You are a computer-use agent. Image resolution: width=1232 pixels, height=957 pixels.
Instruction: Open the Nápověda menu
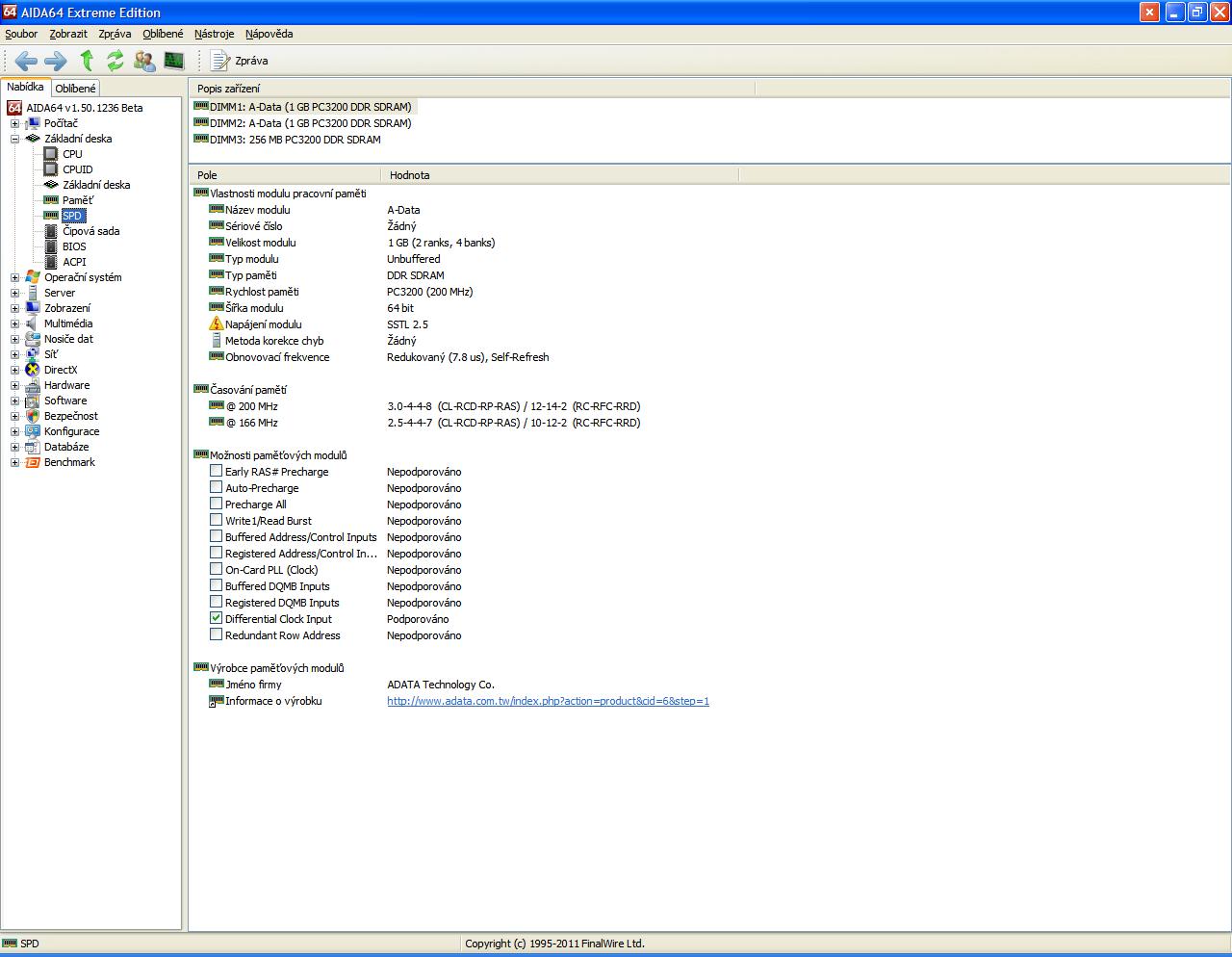click(x=269, y=34)
